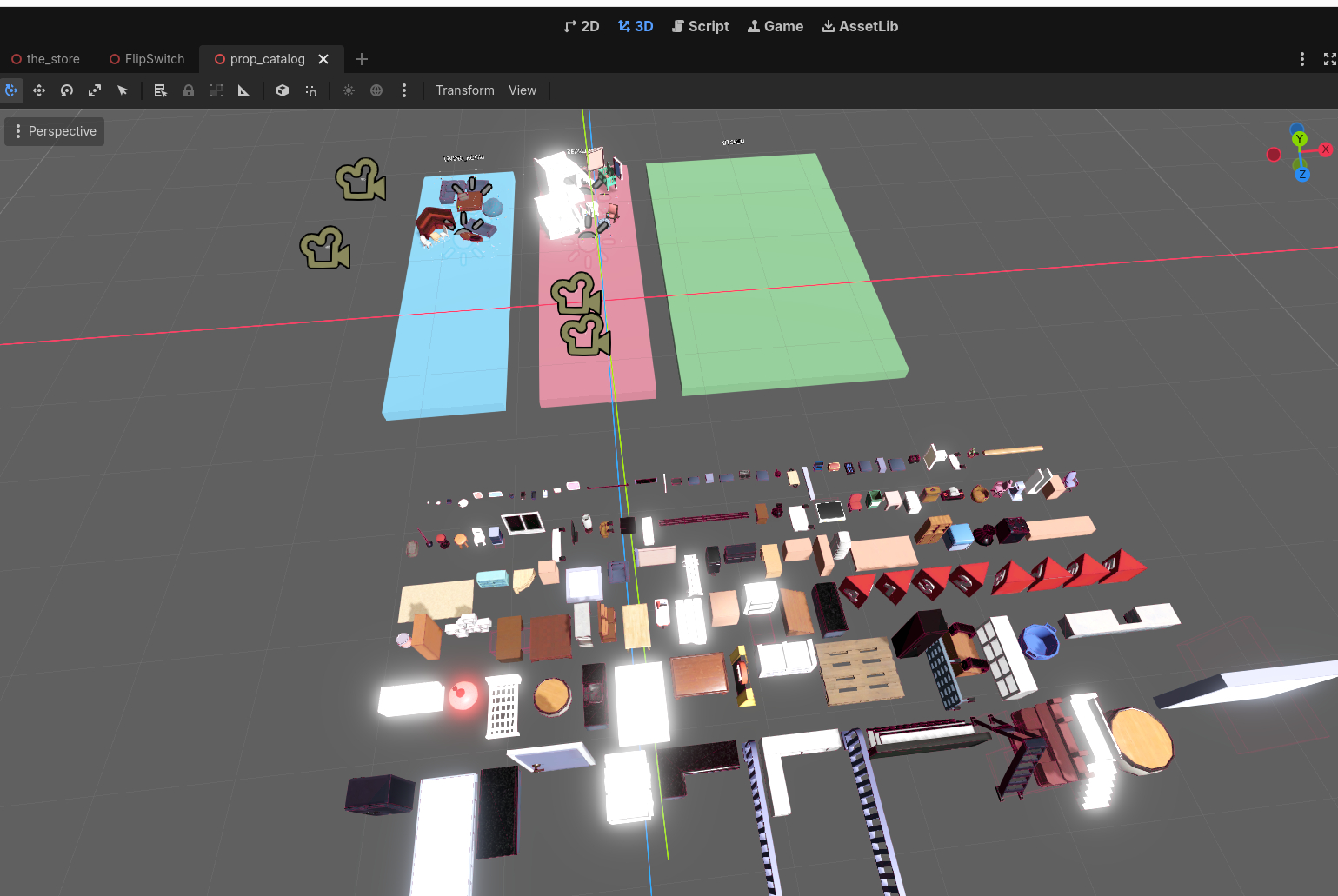
Task: Toggle distraction-free mode expand icon
Action: point(1329,59)
